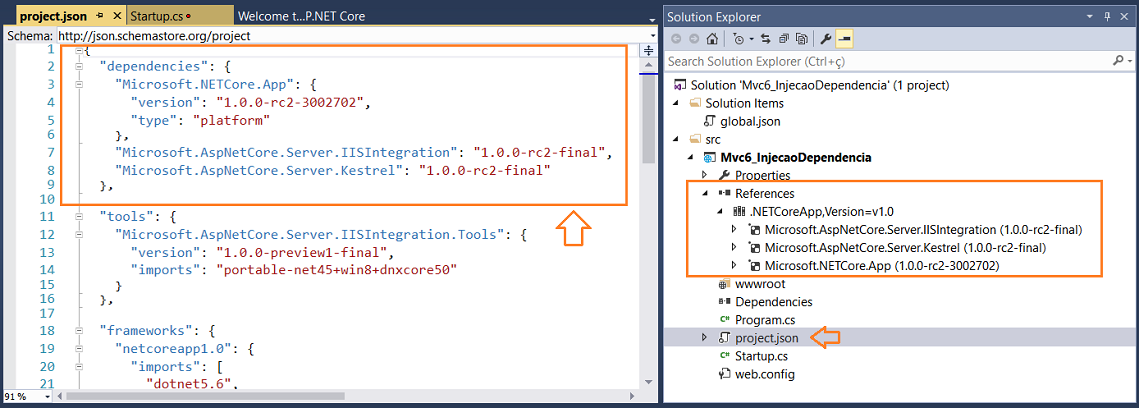The image size is (1139, 408).
Task: Collapse the src folder
Action: click(676, 139)
